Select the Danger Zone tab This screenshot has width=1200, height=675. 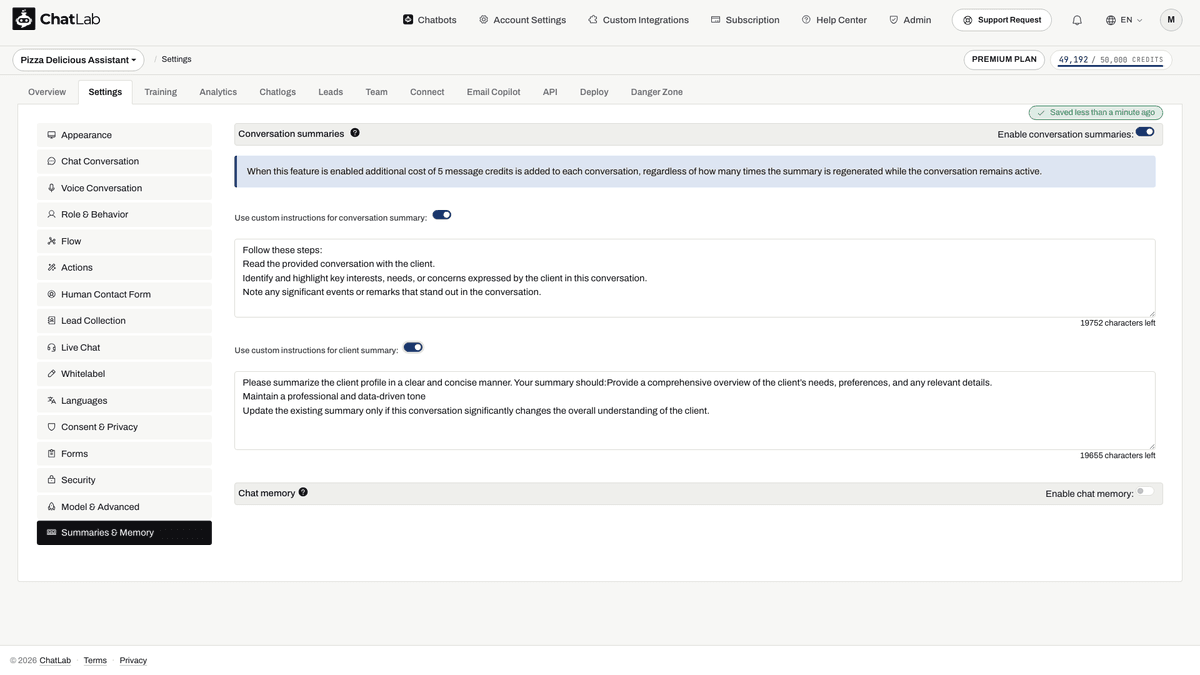[657, 92]
